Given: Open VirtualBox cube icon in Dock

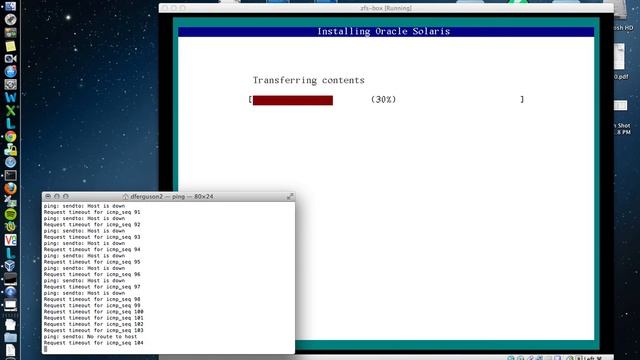Looking at the screenshot, I should pos(11,266).
